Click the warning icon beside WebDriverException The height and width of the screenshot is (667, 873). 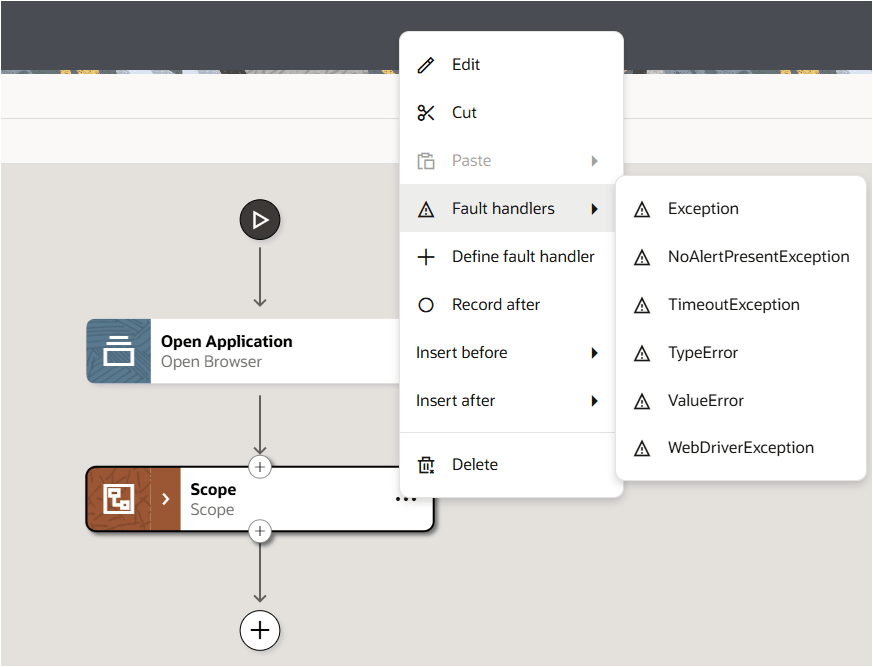(641, 448)
